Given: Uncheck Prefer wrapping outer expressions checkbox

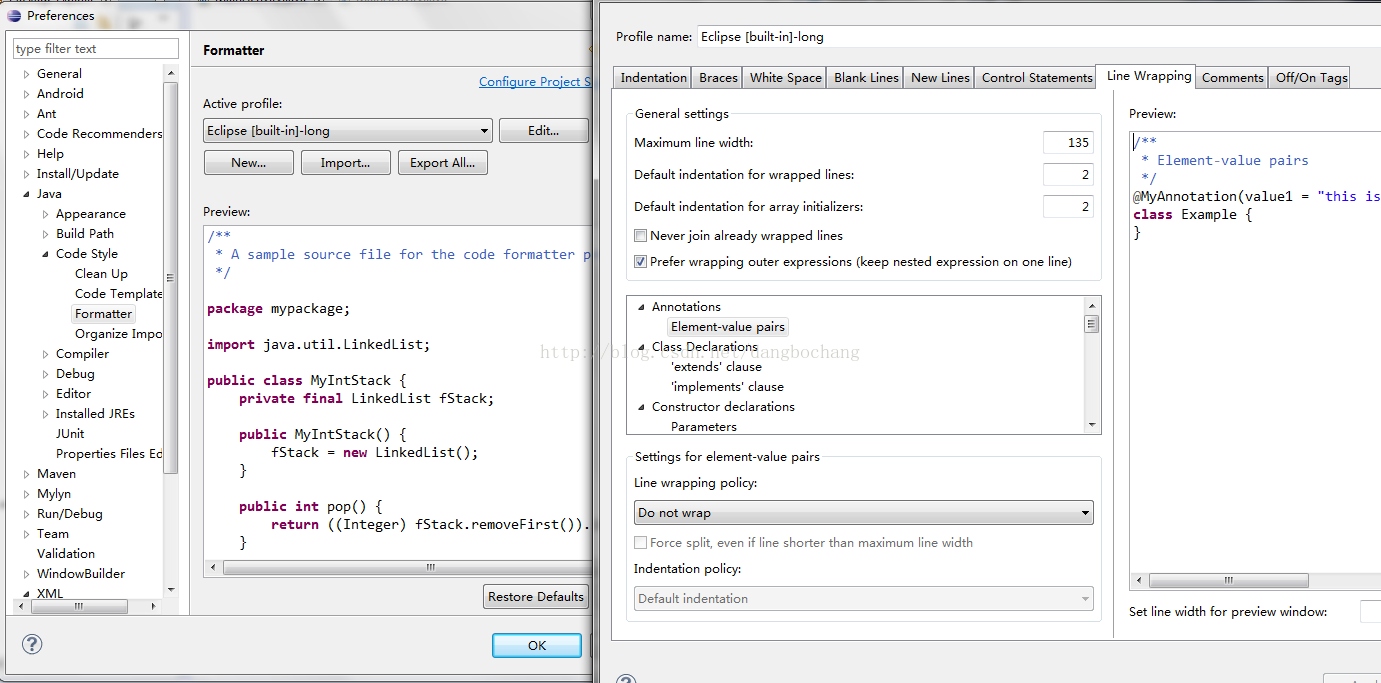Looking at the screenshot, I should [640, 262].
